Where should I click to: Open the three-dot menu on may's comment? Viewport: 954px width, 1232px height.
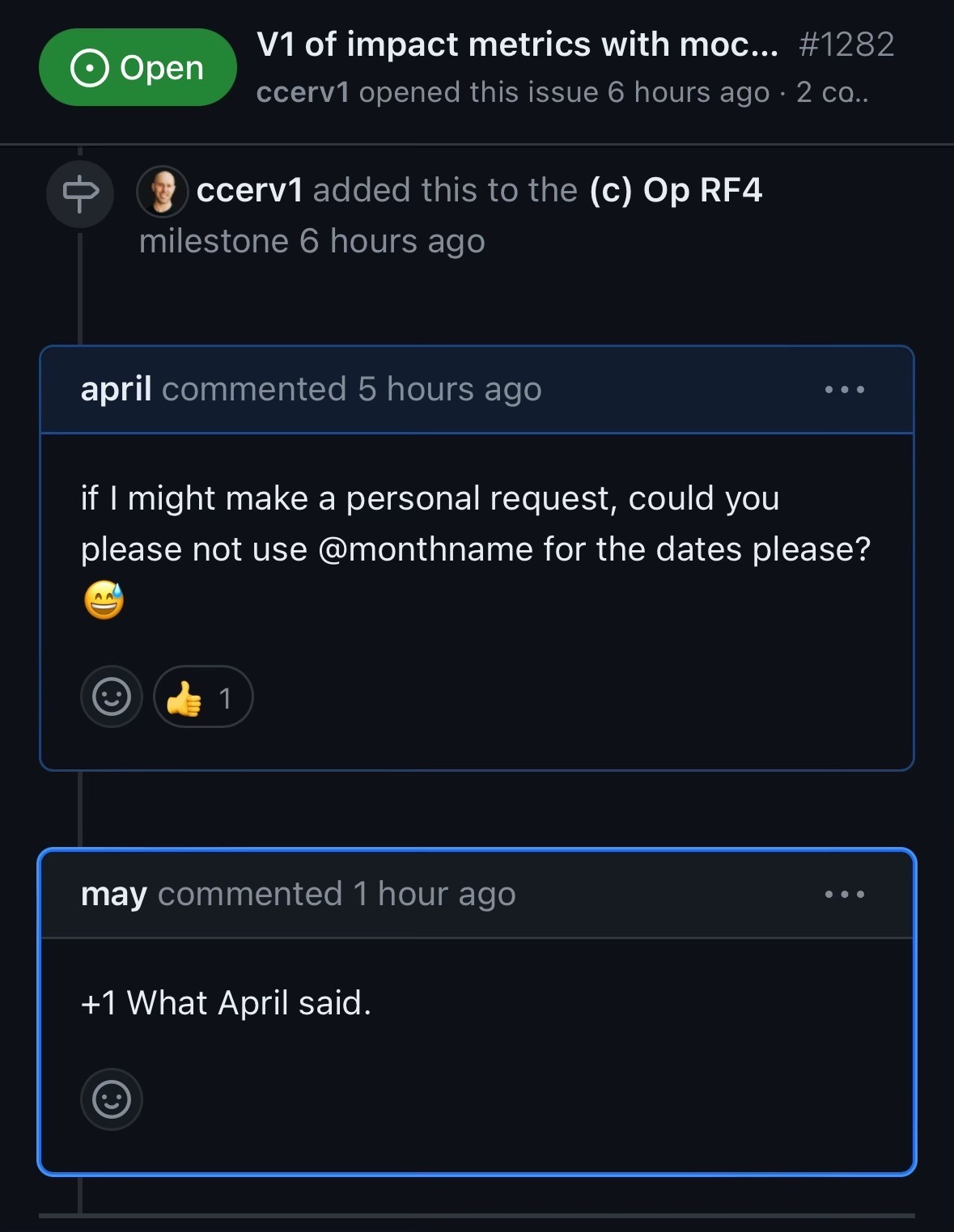(x=844, y=895)
